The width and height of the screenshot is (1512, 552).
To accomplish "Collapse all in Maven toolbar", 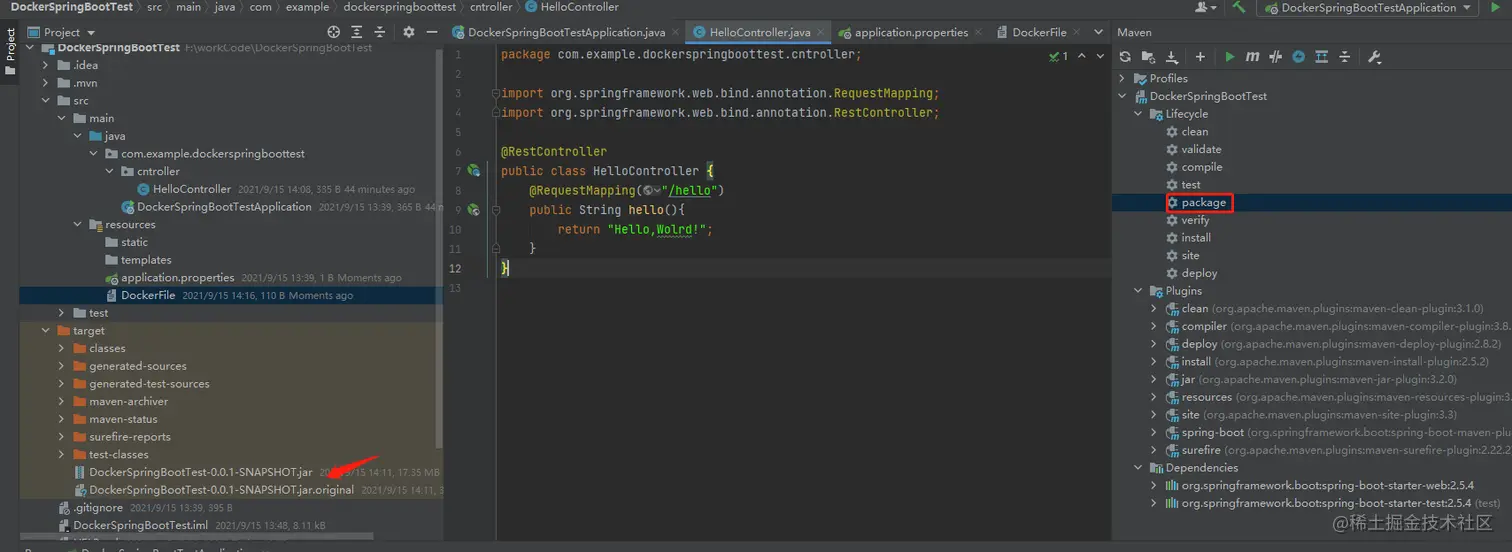I will click(1345, 57).
